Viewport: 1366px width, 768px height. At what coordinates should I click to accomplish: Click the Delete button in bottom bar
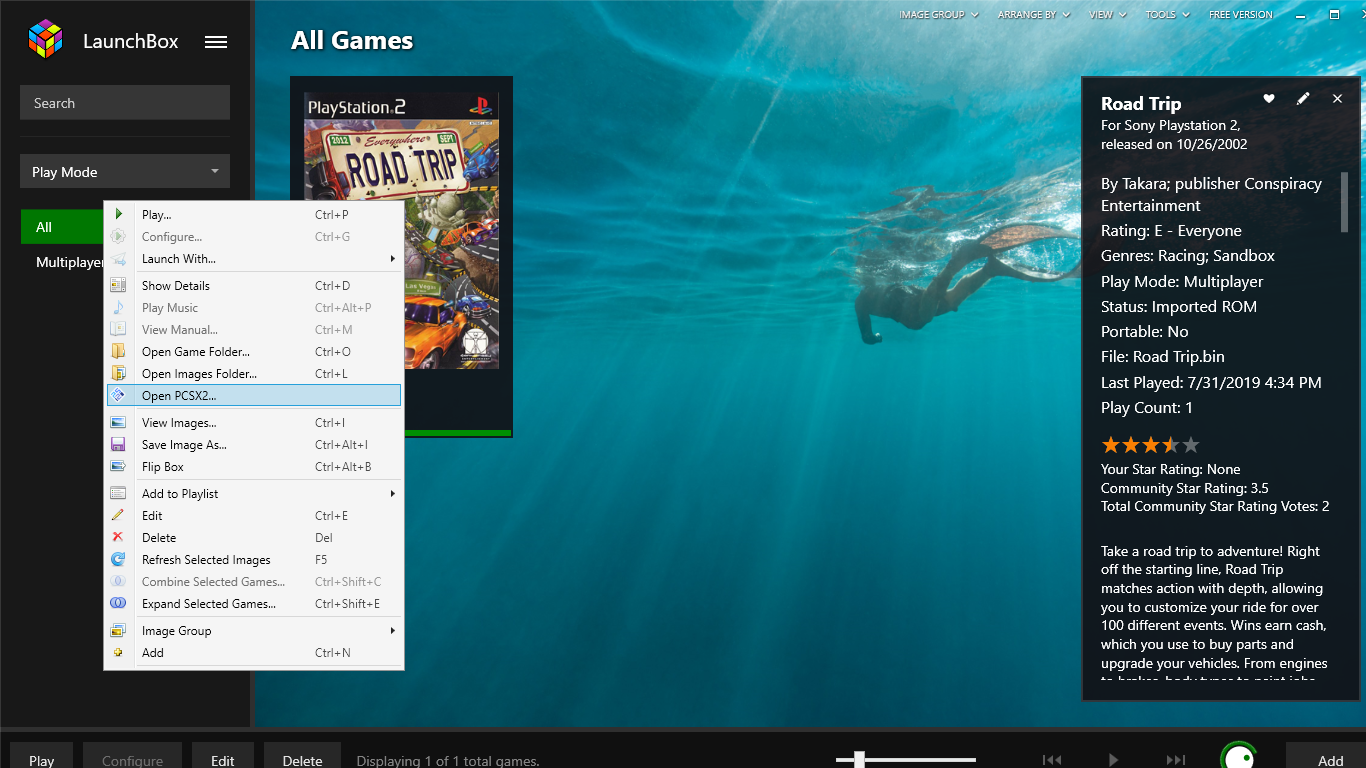click(x=302, y=756)
